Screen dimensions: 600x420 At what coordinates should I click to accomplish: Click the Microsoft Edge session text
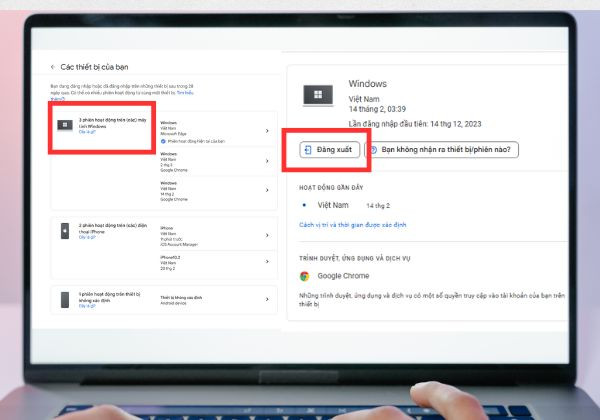click(x=173, y=134)
